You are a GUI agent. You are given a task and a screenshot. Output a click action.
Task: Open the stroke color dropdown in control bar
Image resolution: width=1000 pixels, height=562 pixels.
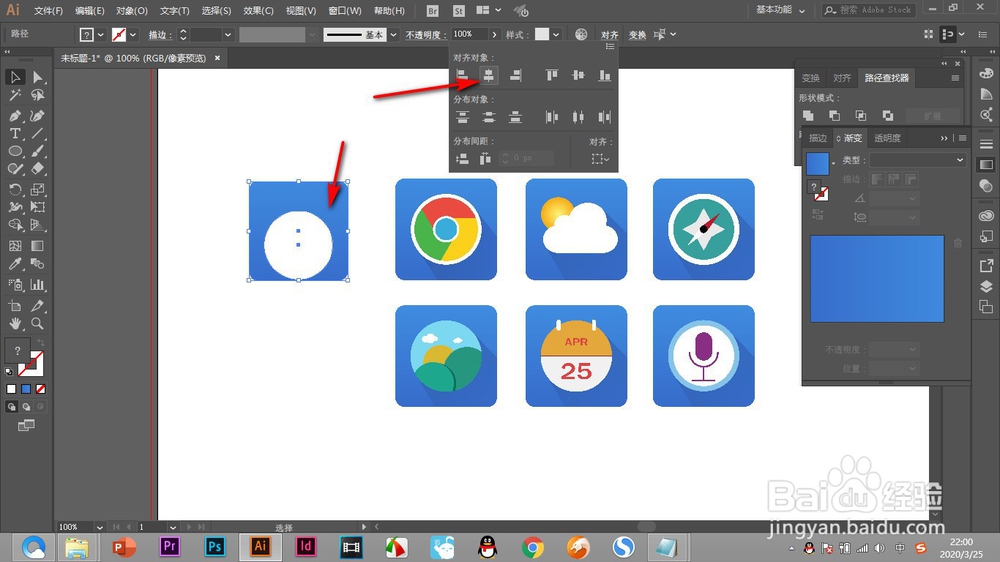coord(133,34)
